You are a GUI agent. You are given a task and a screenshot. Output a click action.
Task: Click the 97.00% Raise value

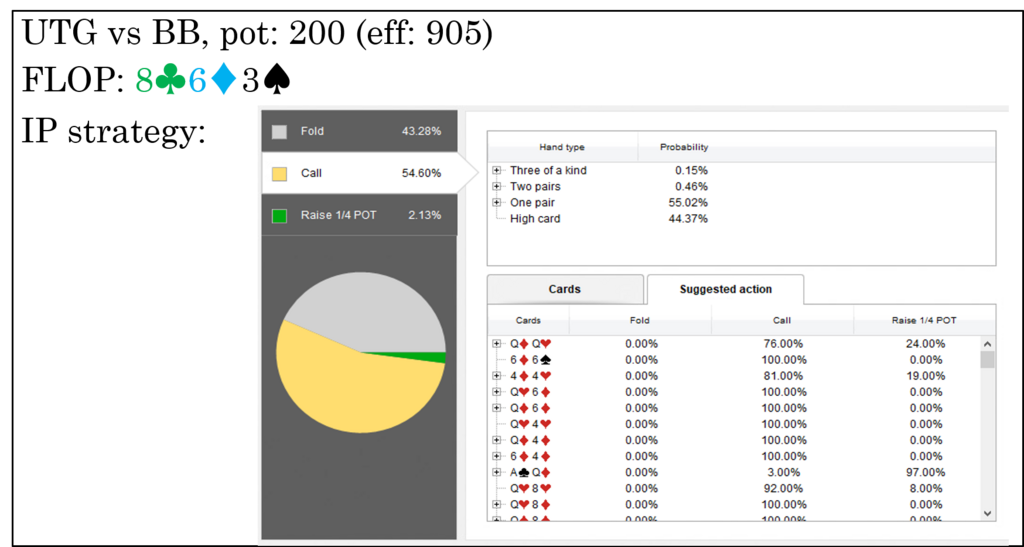tap(925, 473)
